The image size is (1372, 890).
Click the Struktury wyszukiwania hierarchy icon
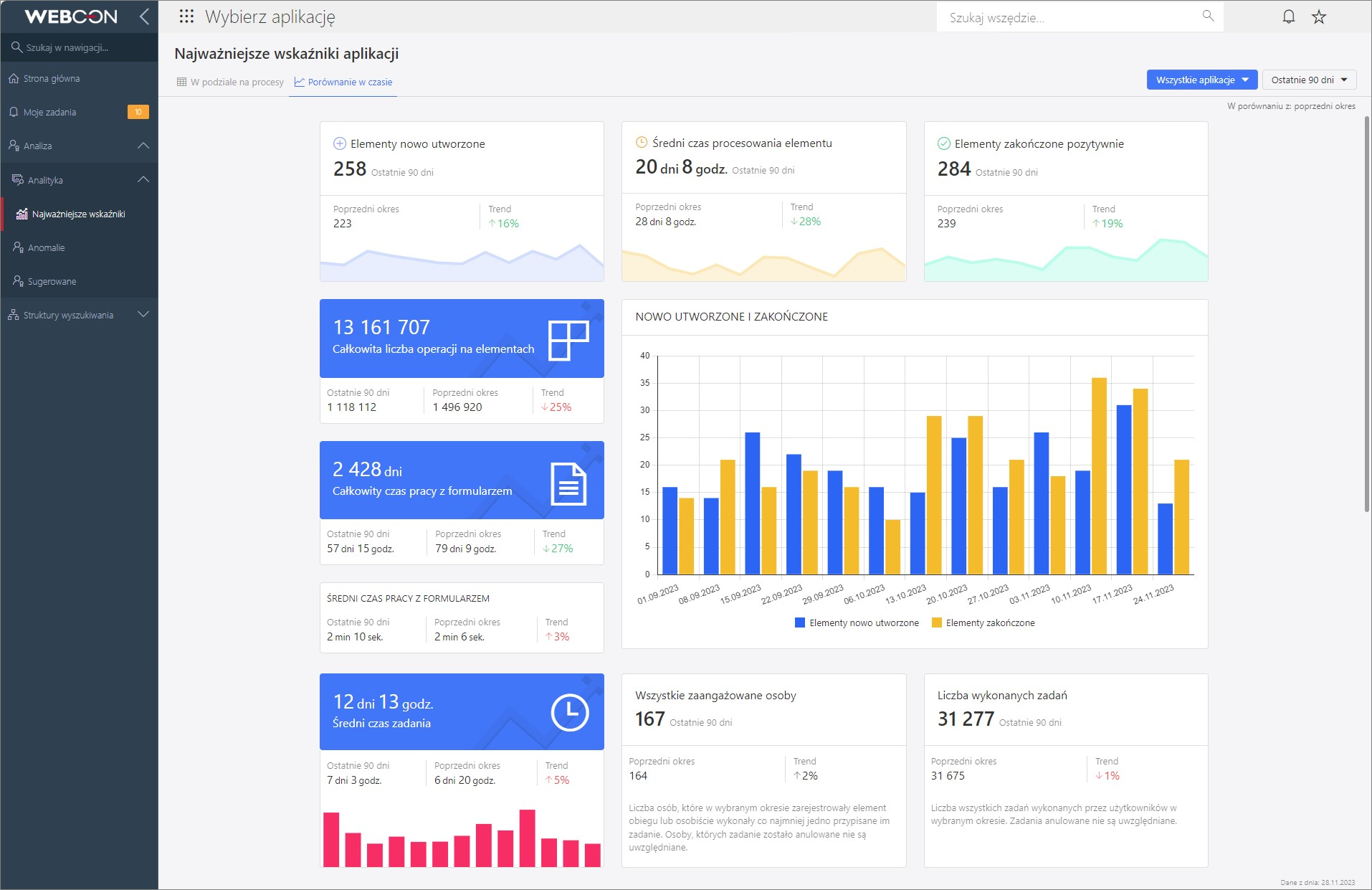[14, 315]
